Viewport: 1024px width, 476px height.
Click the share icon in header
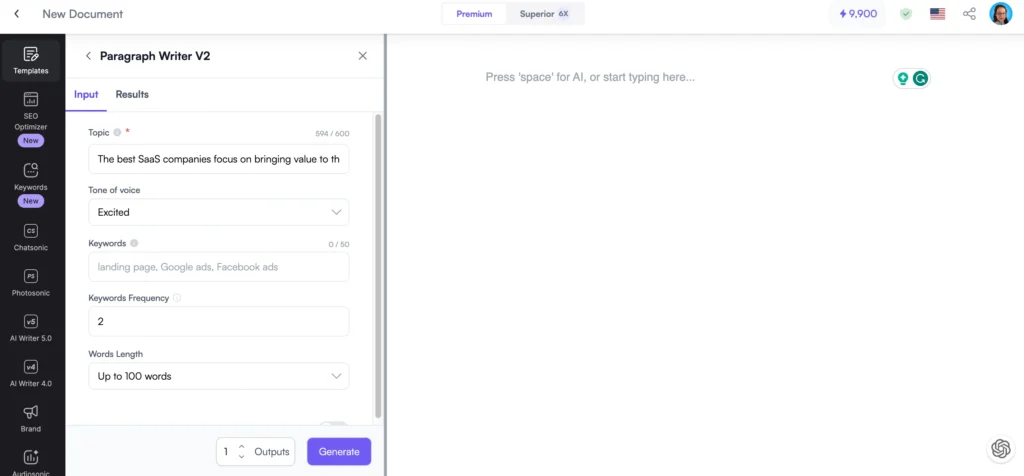point(968,14)
